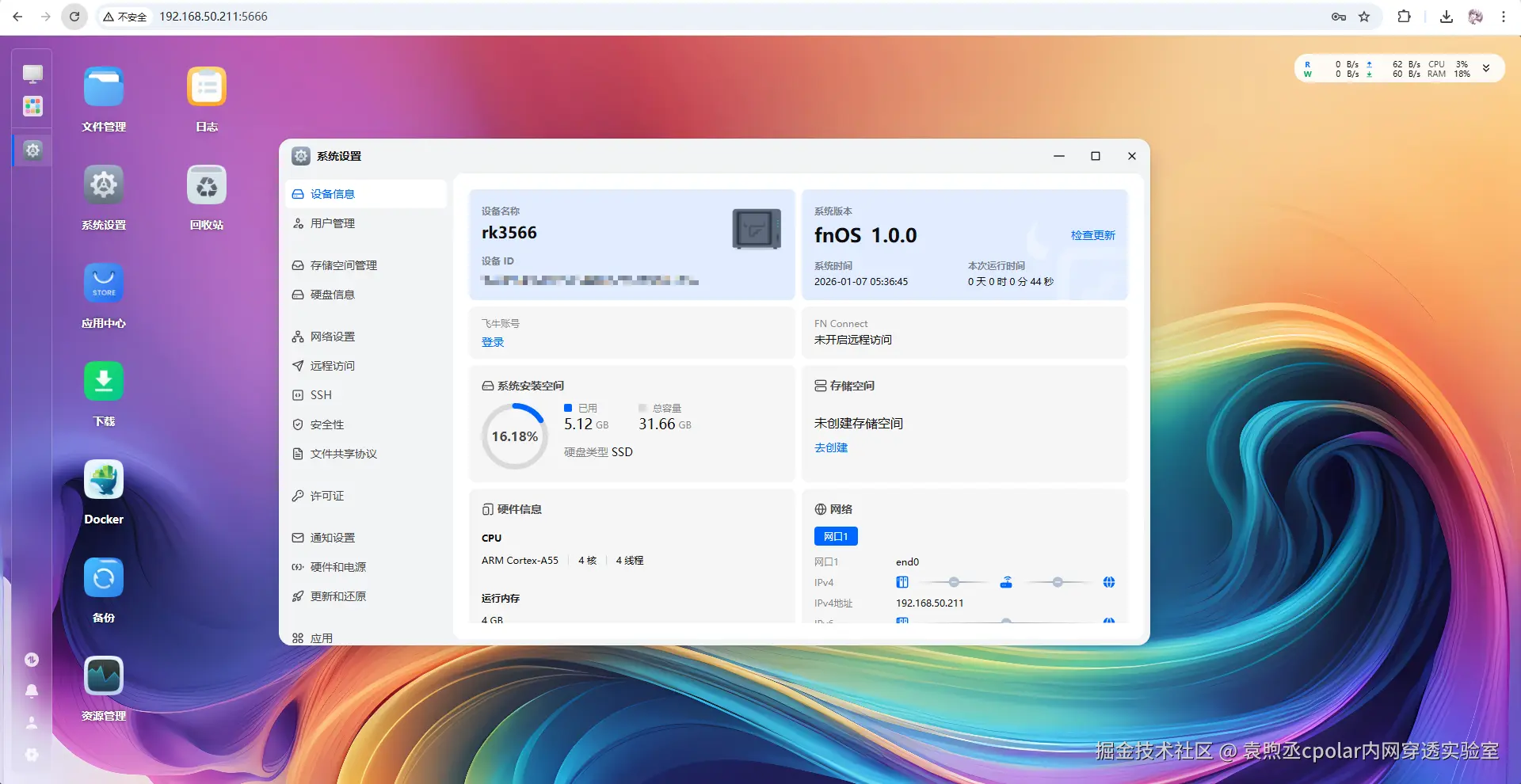Viewport: 1521px width, 784px height.
Task: Click the fnOS 1.0.0 version text
Action: 865,235
